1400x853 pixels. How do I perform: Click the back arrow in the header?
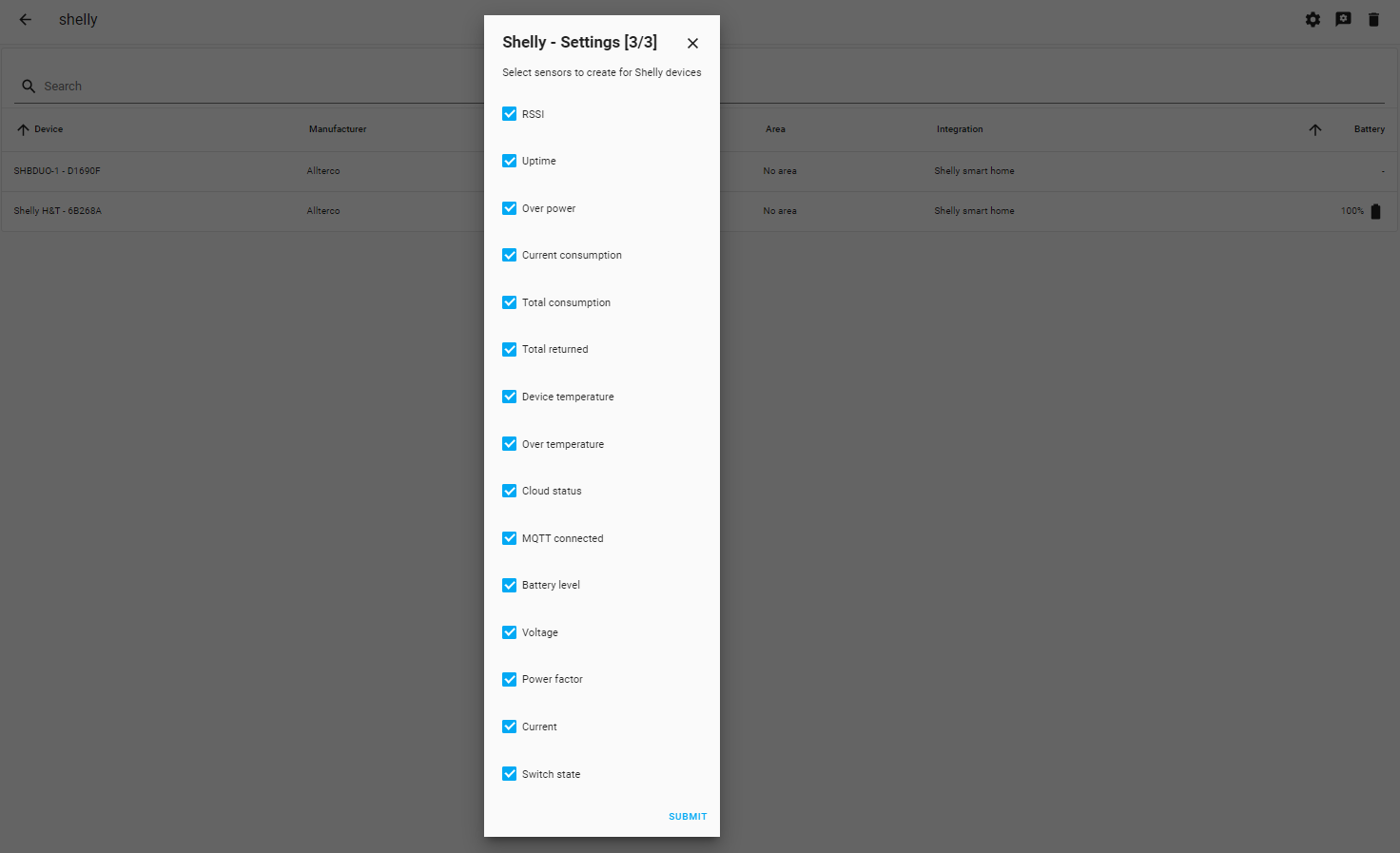[x=25, y=19]
